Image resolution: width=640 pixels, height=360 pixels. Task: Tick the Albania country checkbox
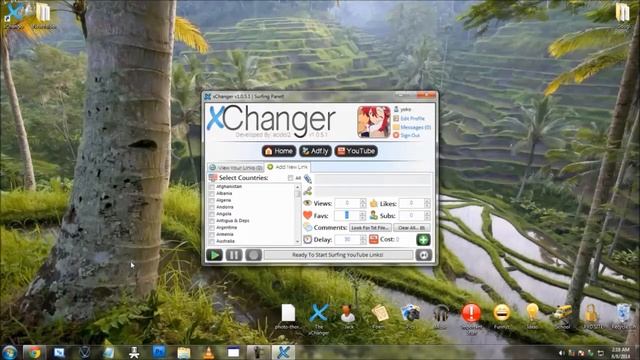[x=211, y=193]
